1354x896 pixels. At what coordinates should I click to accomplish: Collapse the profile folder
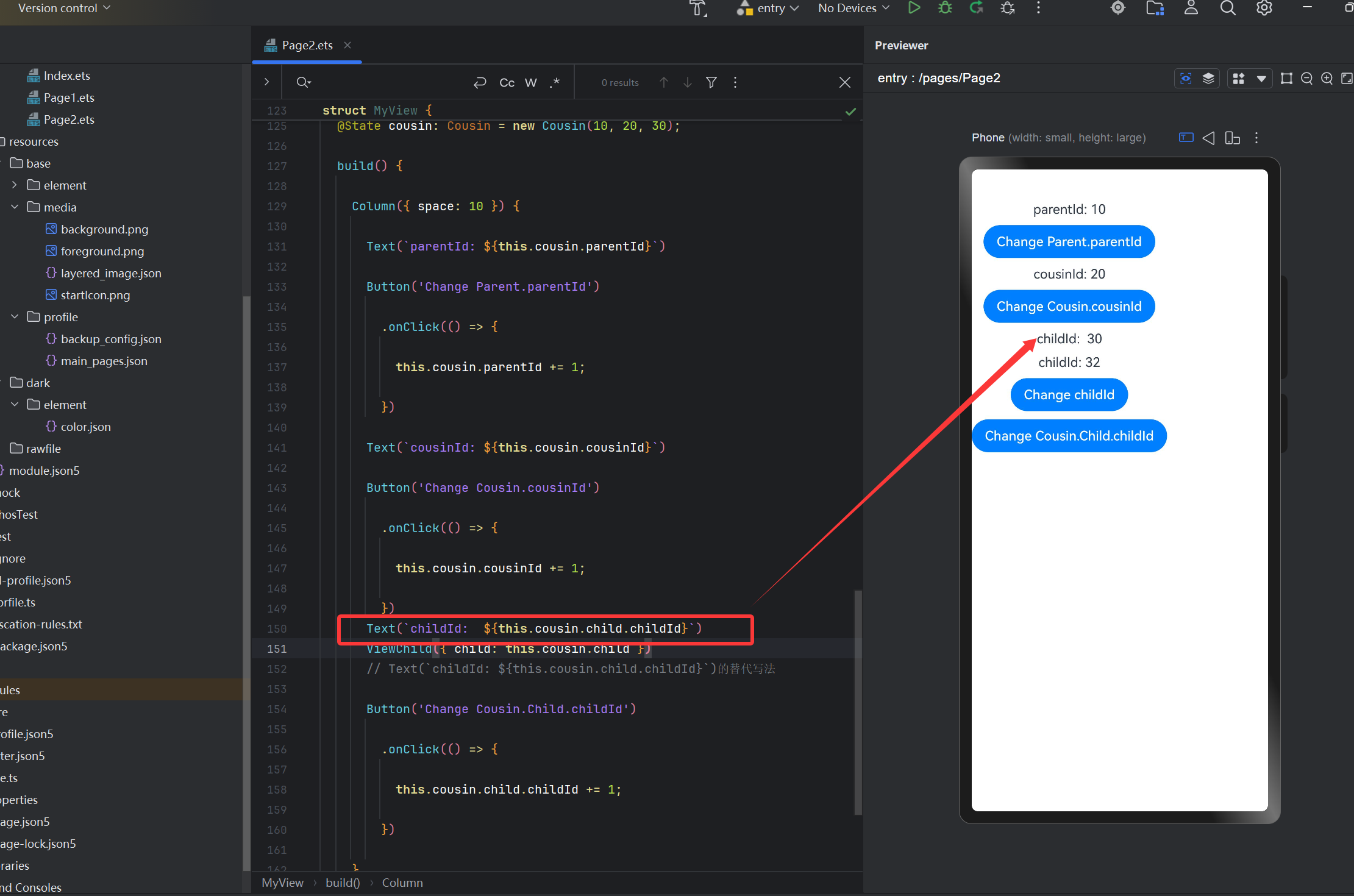click(x=15, y=316)
